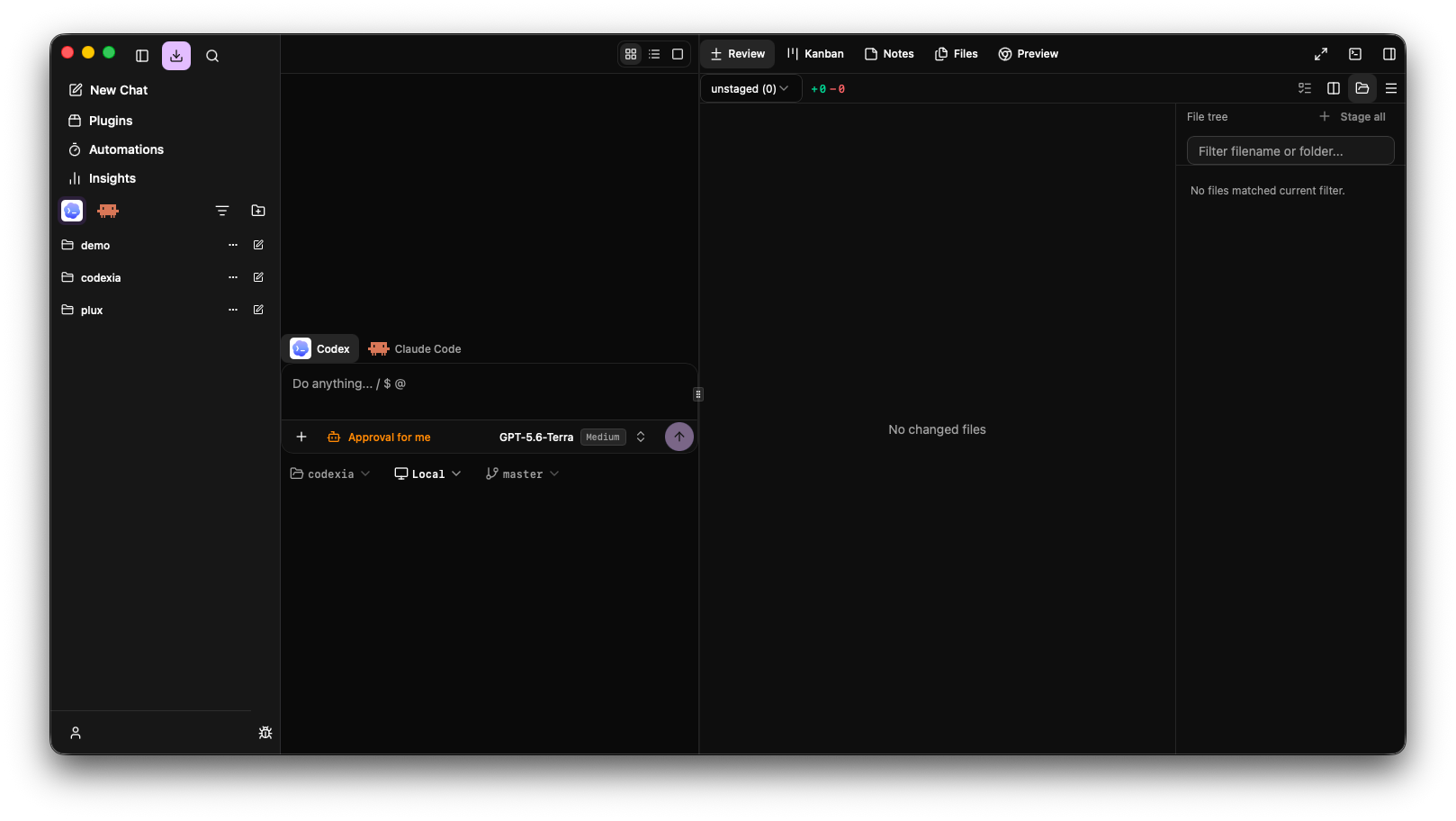Toggle the left sidebar panel

[x=142, y=56]
